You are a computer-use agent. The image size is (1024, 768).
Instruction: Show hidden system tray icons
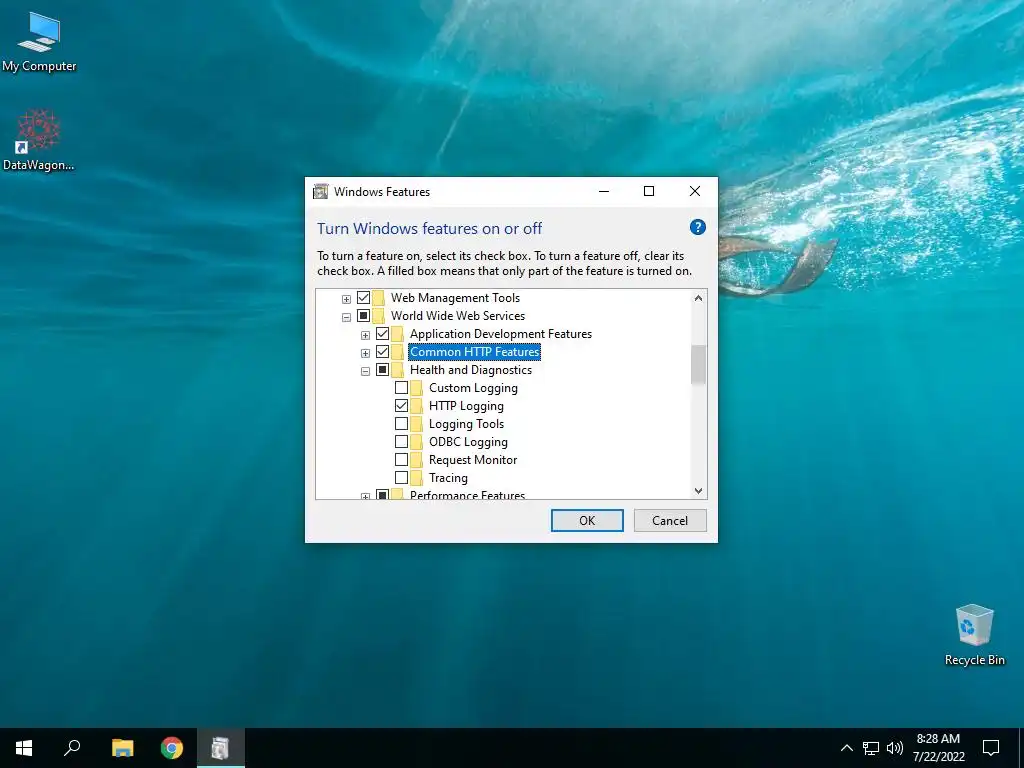846,748
